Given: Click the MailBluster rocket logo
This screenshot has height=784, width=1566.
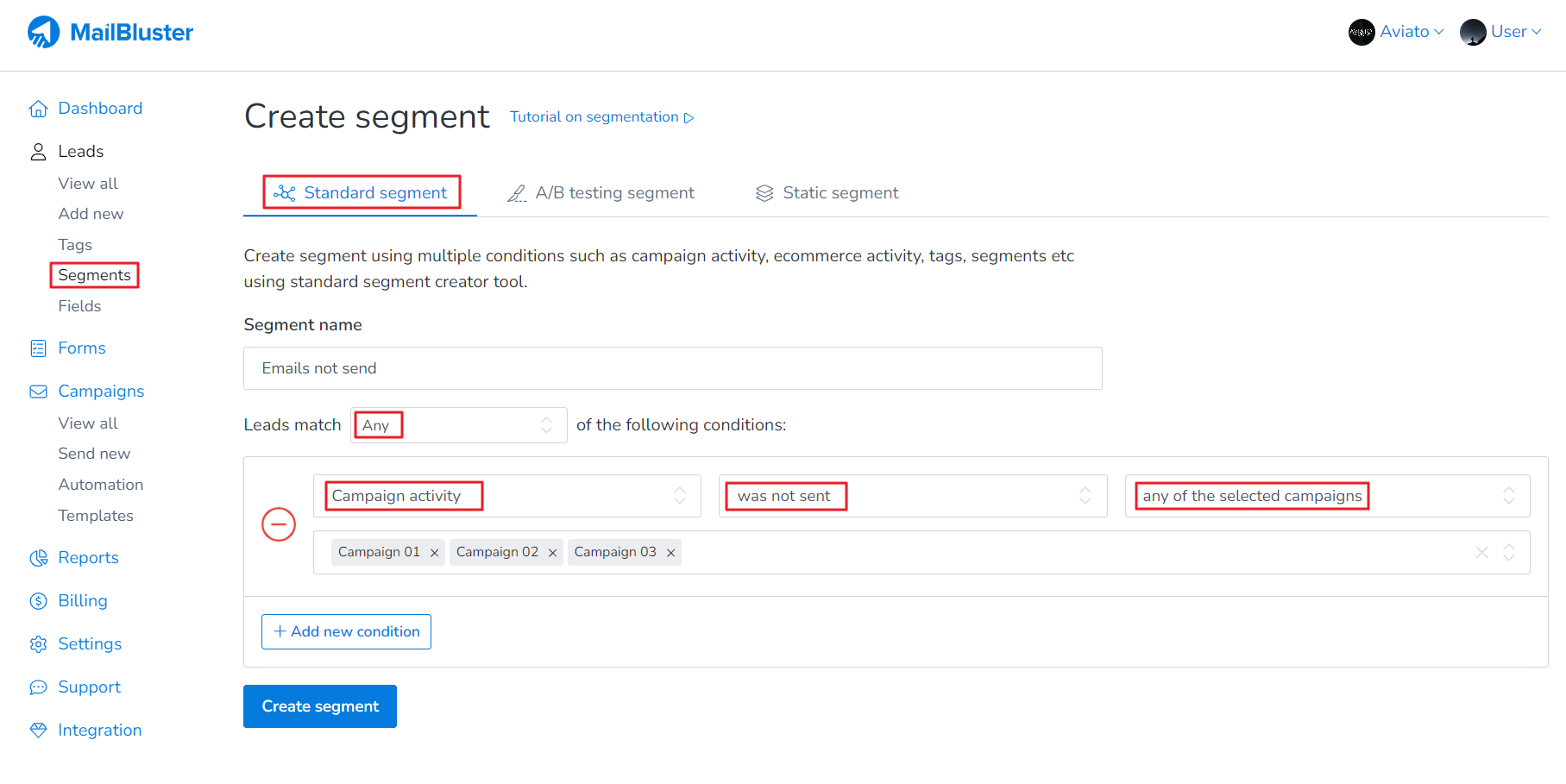Looking at the screenshot, I should click(x=43, y=32).
